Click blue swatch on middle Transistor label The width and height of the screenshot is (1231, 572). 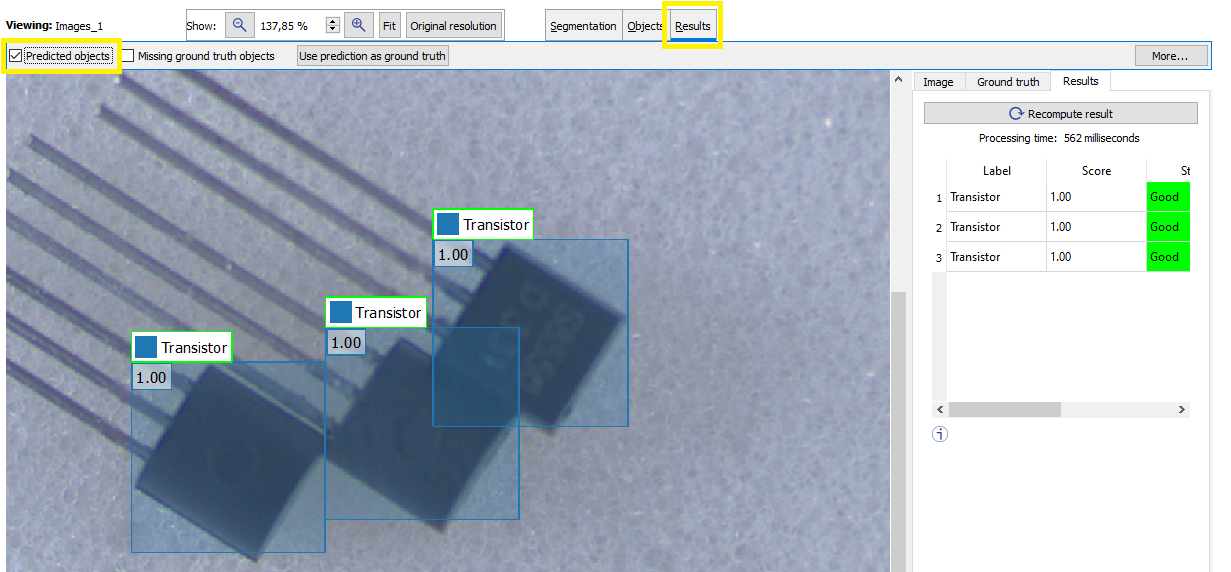point(340,312)
